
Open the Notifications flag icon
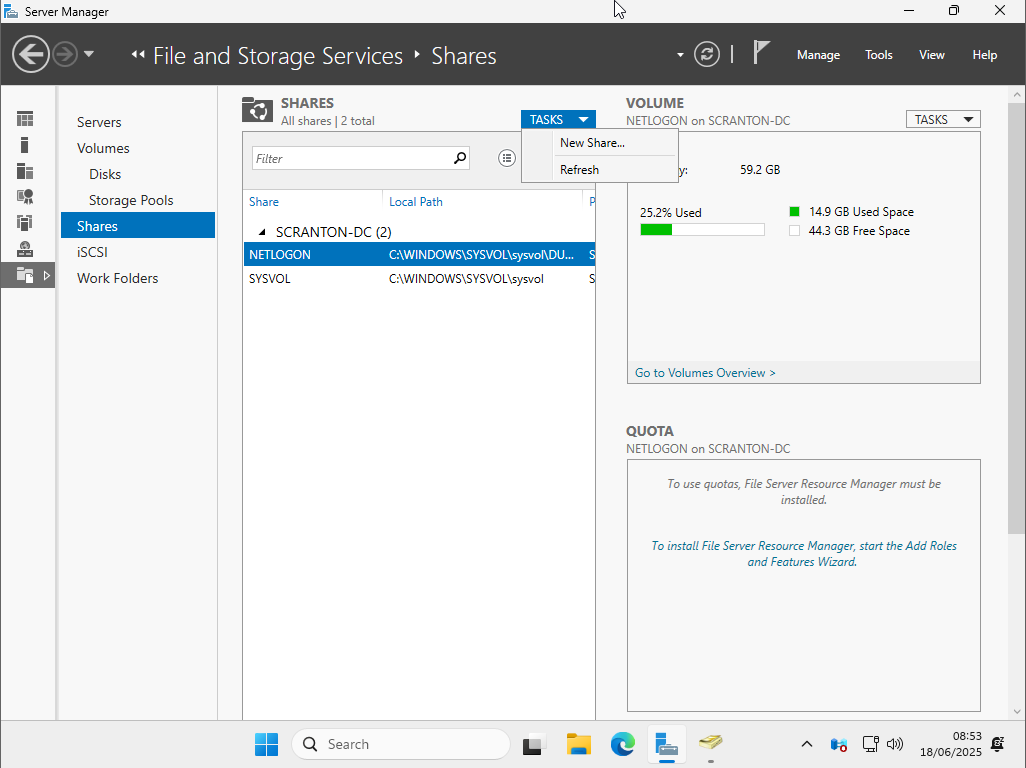760,52
